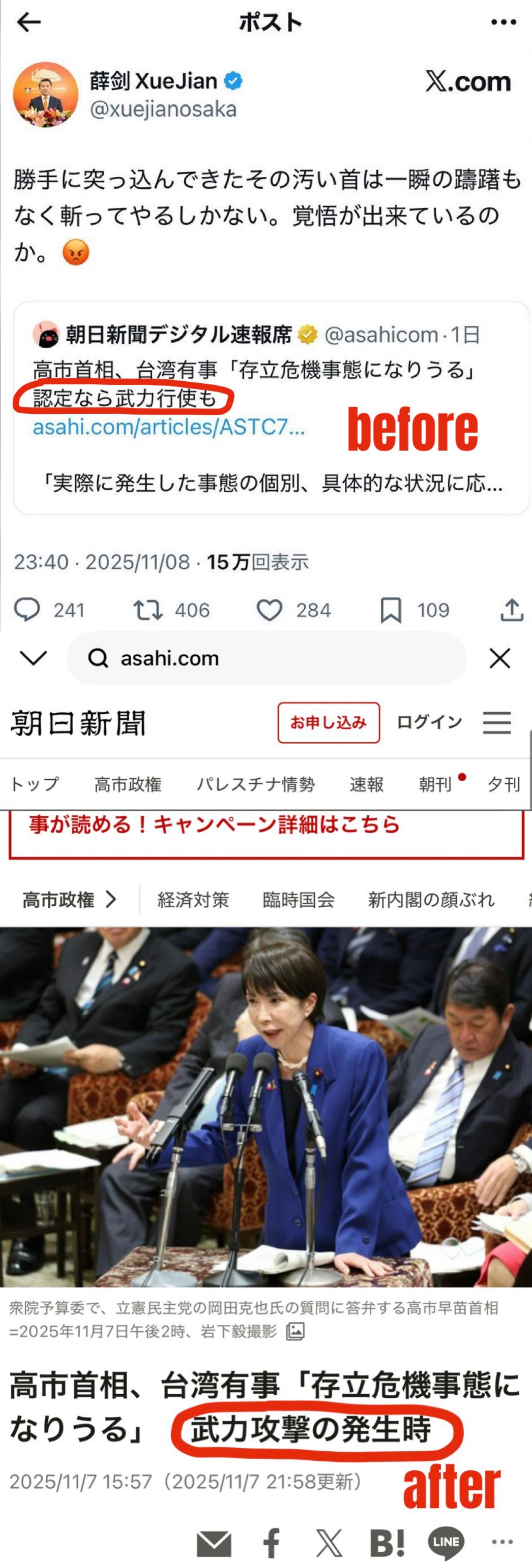Collapse the browser with the down chevron
The image size is (532, 1568).
click(33, 657)
